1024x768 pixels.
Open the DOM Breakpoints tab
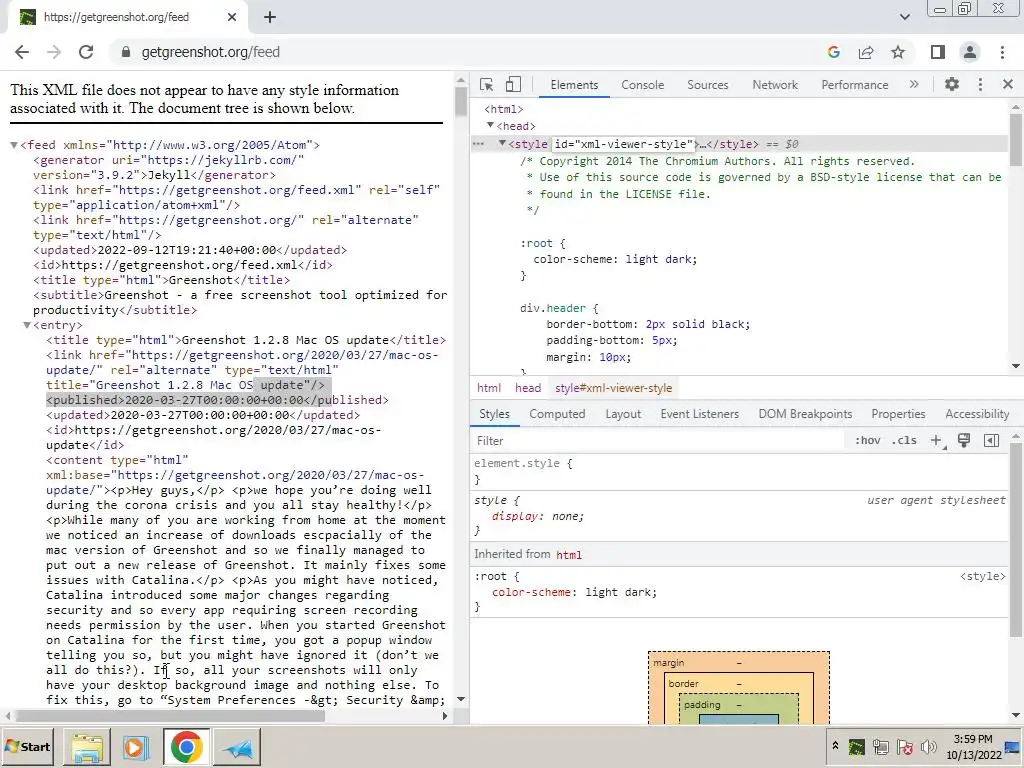click(x=805, y=414)
